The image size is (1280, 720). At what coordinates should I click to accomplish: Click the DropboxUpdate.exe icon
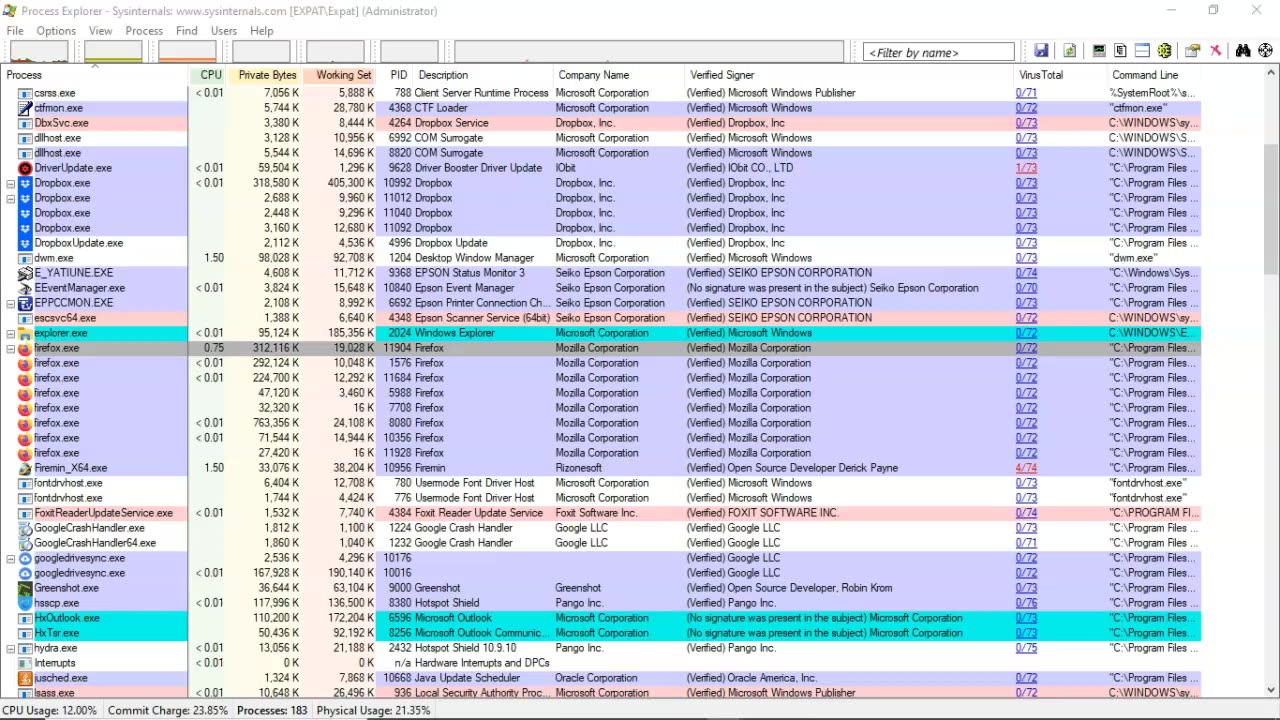click(26, 243)
